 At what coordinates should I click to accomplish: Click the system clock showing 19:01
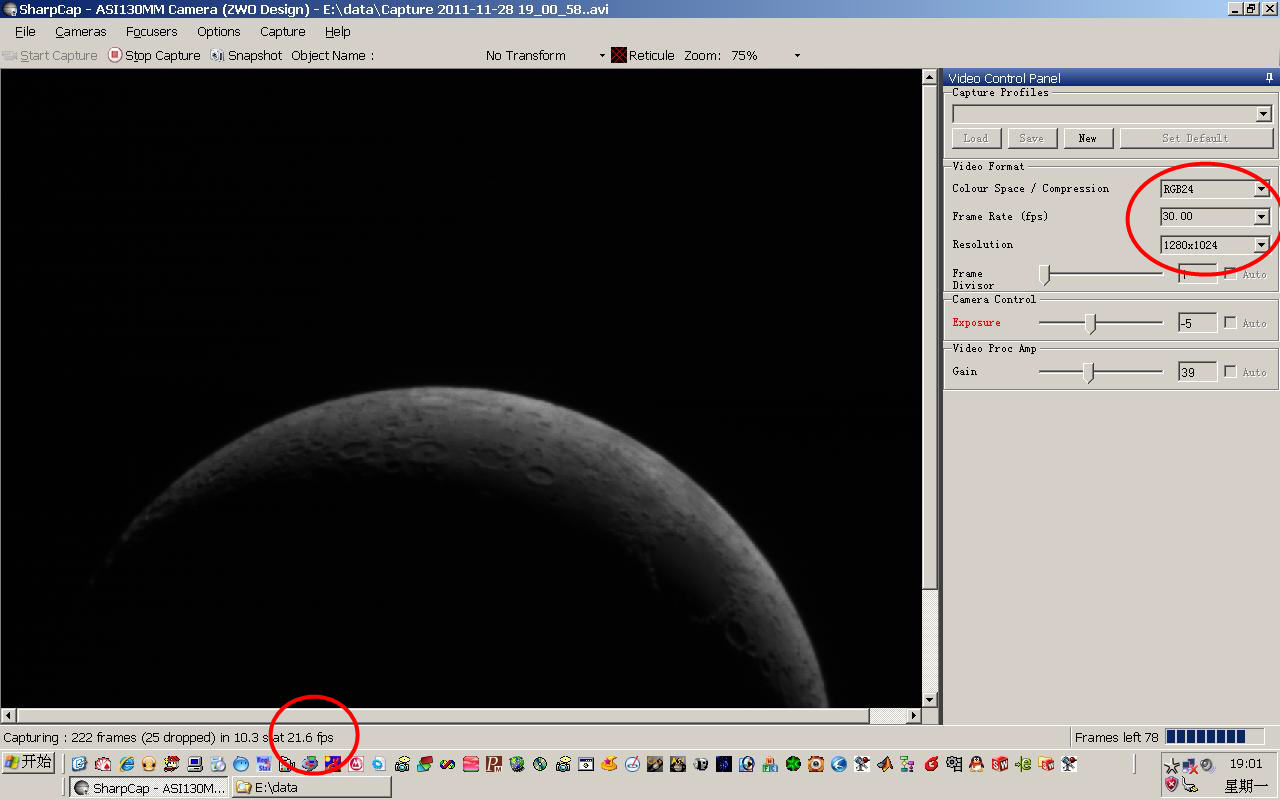[x=1245, y=764]
